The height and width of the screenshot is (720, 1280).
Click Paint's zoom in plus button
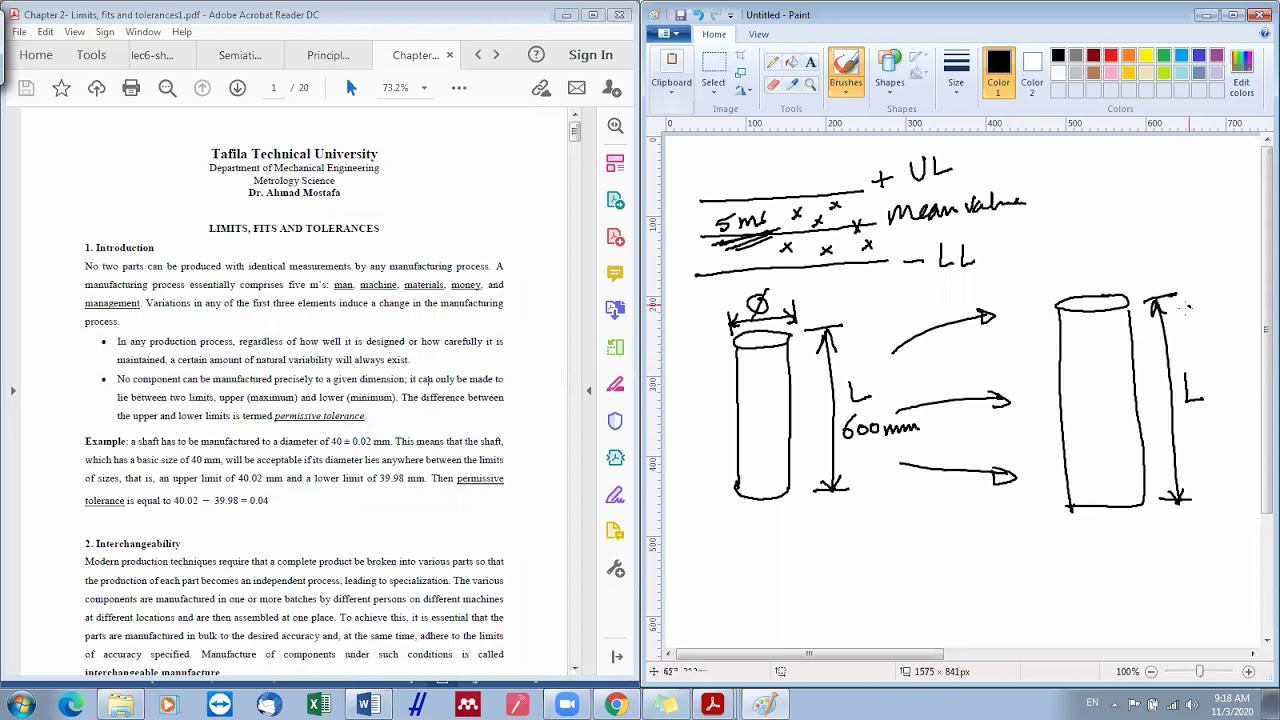tap(1248, 672)
